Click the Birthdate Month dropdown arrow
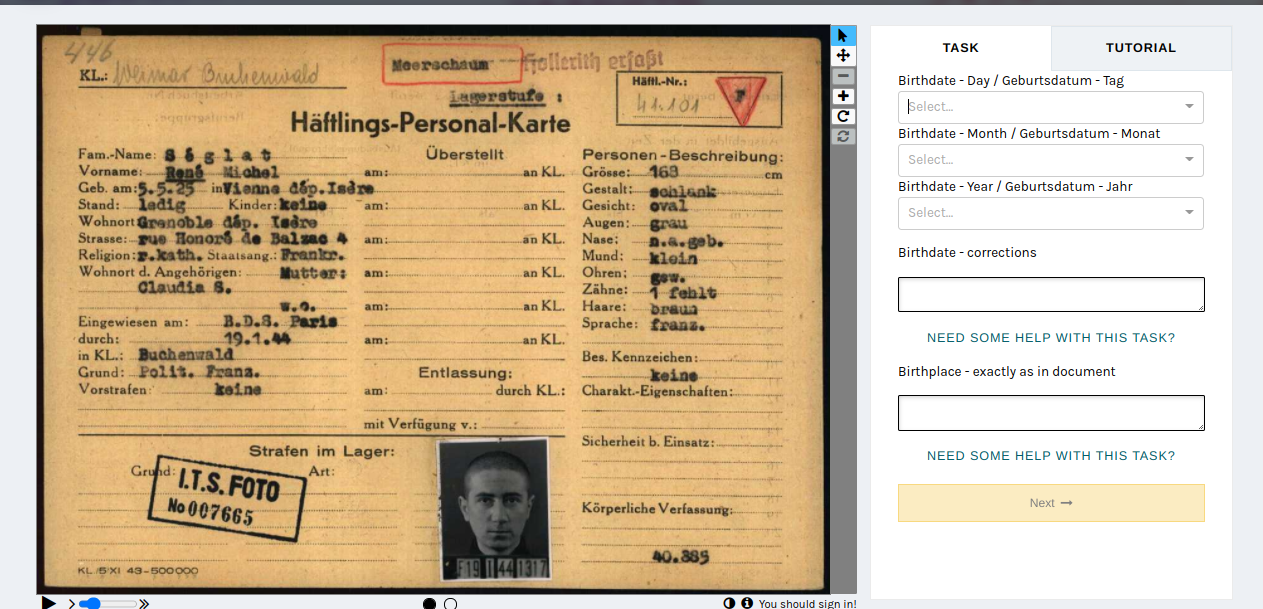 1189,160
